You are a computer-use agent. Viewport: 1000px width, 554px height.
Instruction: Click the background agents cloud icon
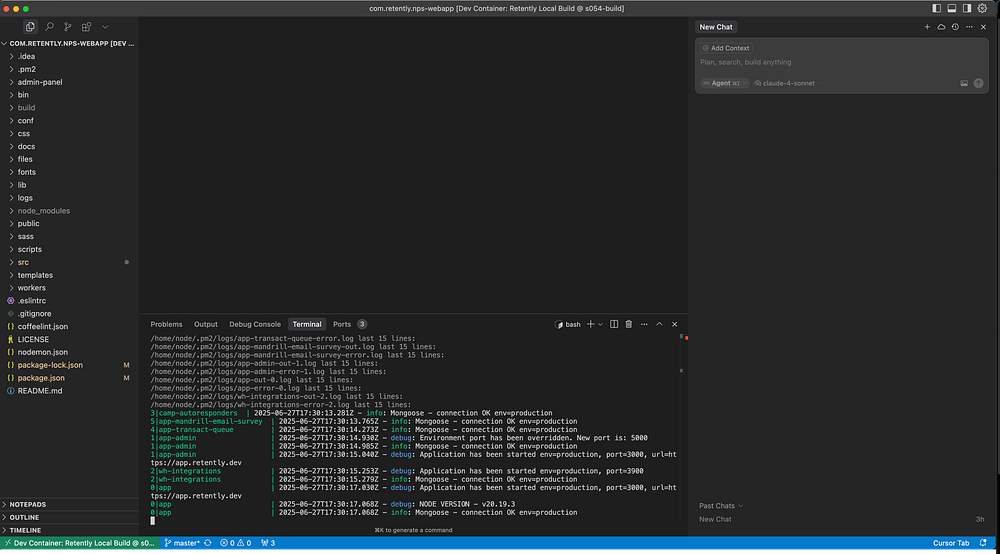coord(941,27)
